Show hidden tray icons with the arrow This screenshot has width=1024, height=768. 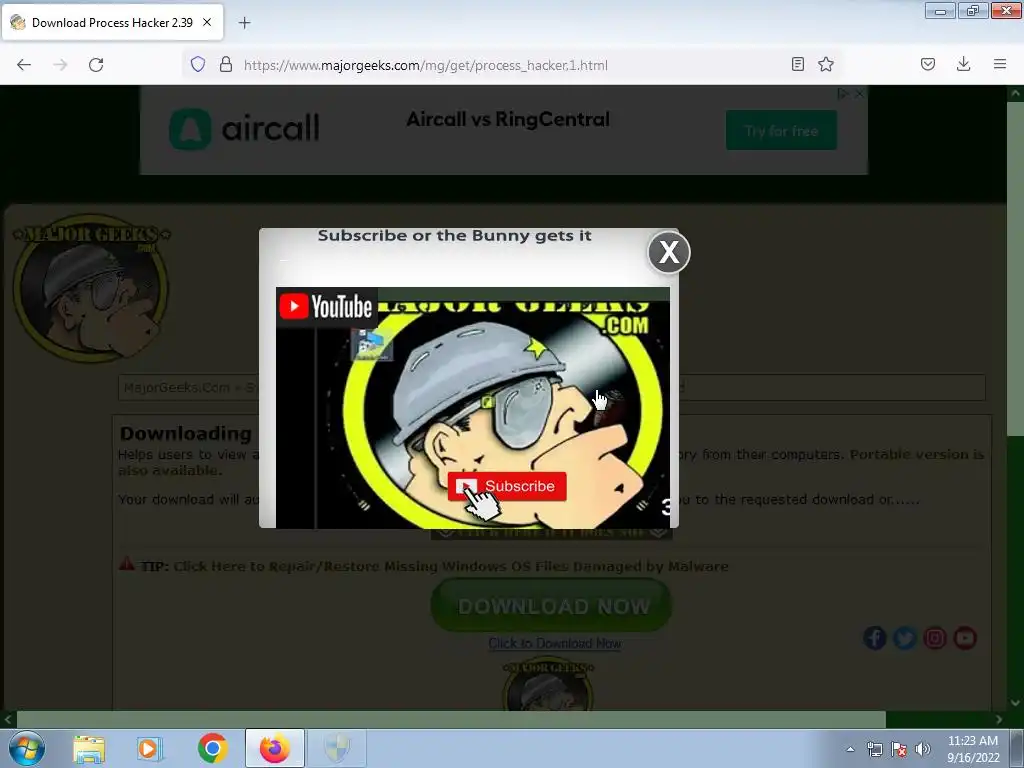point(850,749)
